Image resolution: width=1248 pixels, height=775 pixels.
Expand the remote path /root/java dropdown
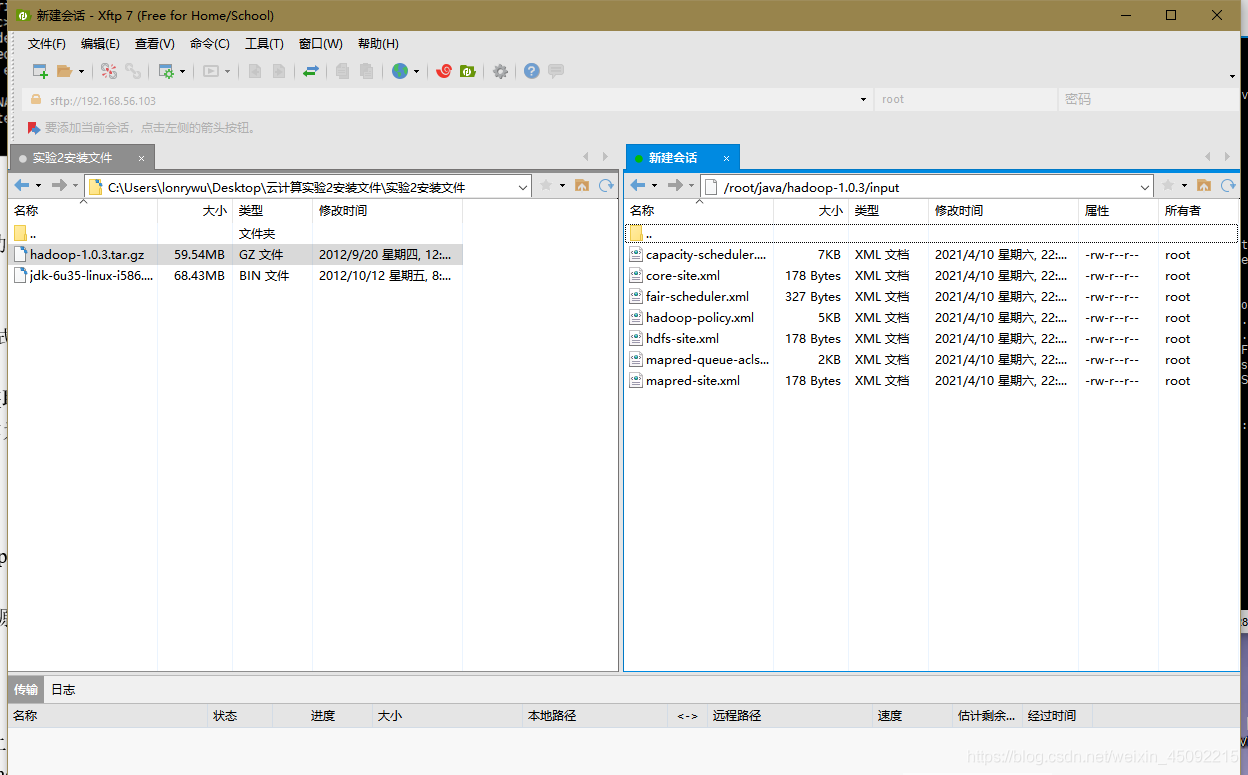tap(1145, 187)
